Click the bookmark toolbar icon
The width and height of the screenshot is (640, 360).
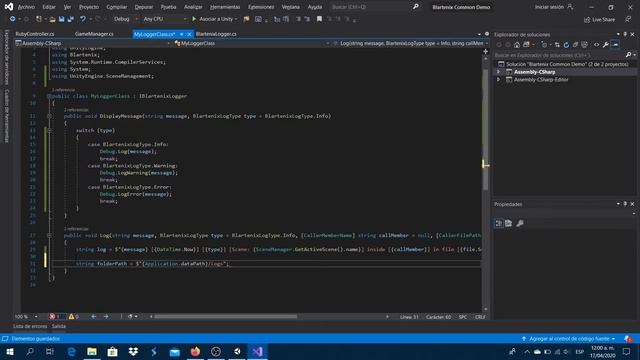[x=319, y=19]
